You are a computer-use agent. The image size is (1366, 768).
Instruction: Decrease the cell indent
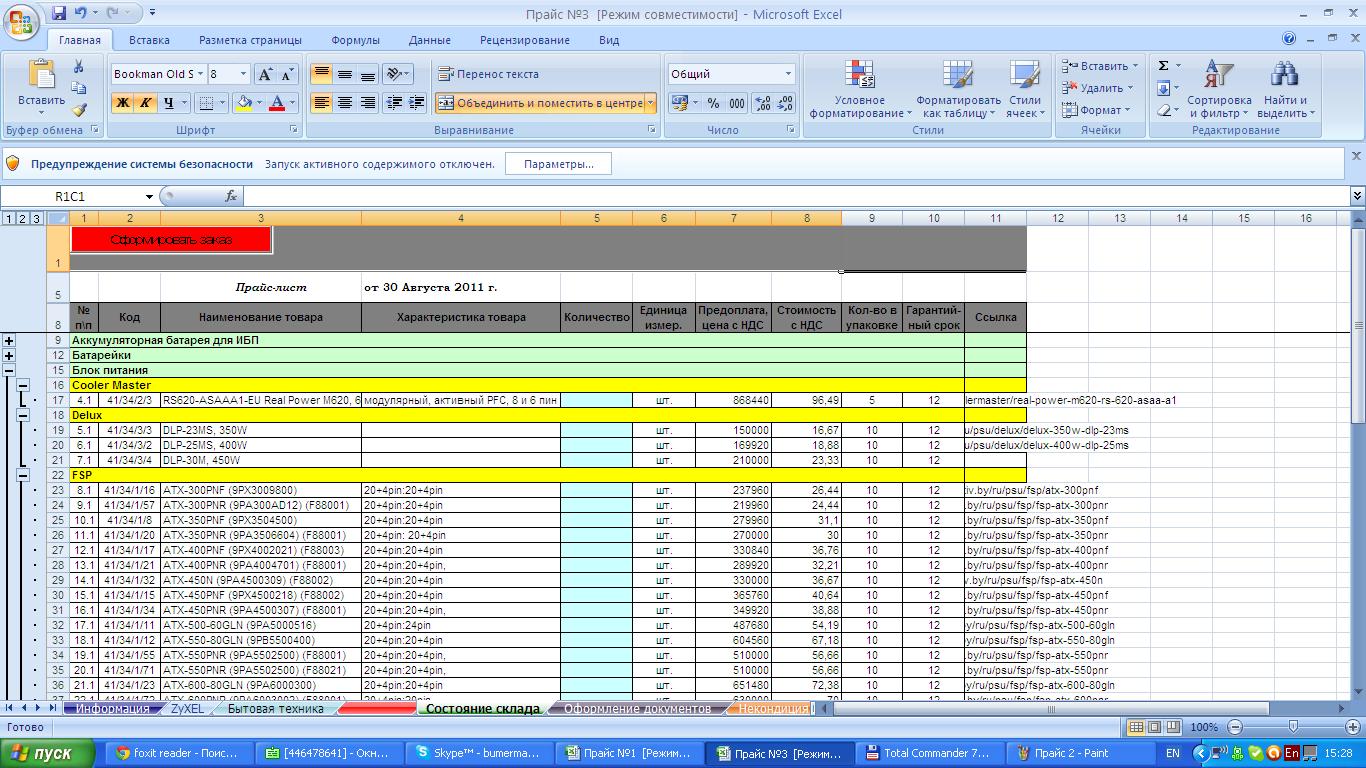coord(394,103)
